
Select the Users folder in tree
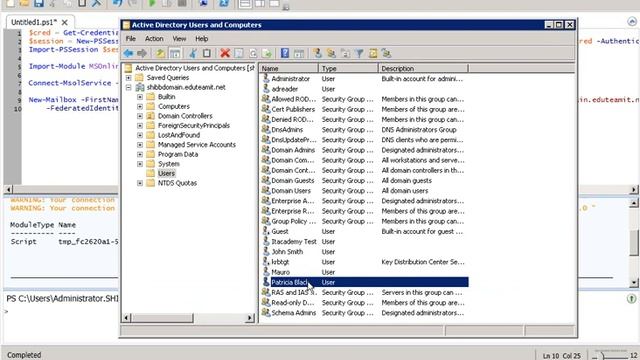coord(167,173)
